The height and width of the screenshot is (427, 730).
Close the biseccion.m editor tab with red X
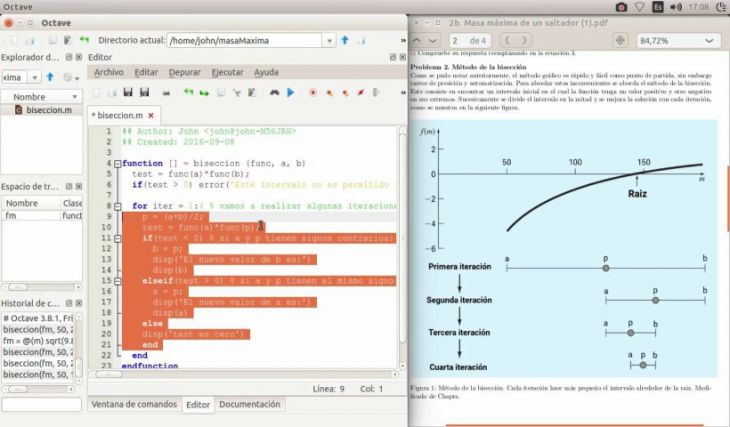pyautogui.click(x=151, y=115)
